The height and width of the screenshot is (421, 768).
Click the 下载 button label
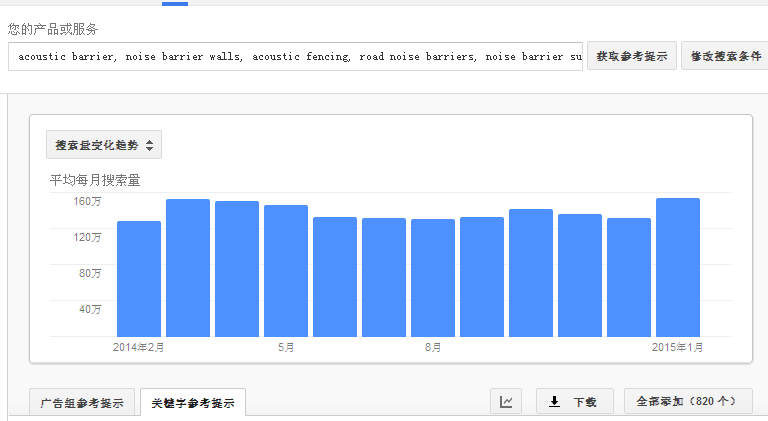[x=585, y=402]
